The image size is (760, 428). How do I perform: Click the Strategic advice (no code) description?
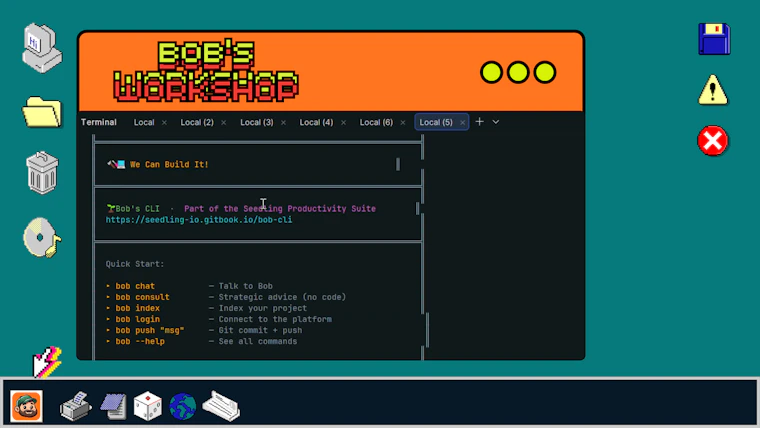click(282, 297)
